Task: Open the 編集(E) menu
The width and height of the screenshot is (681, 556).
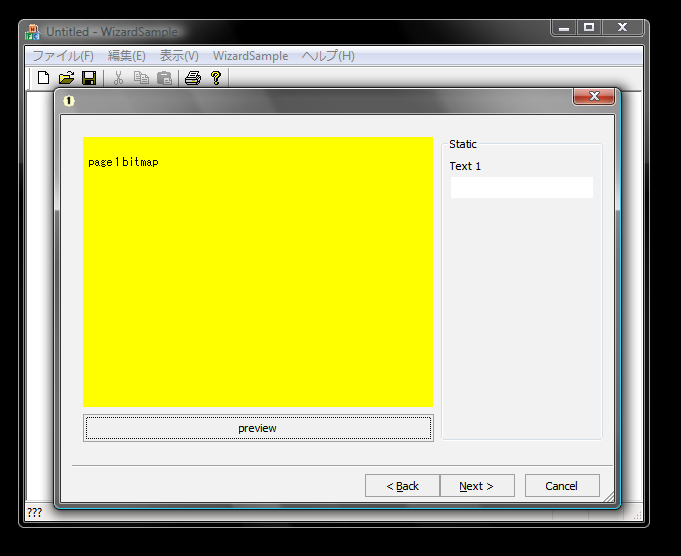Action: (126, 56)
